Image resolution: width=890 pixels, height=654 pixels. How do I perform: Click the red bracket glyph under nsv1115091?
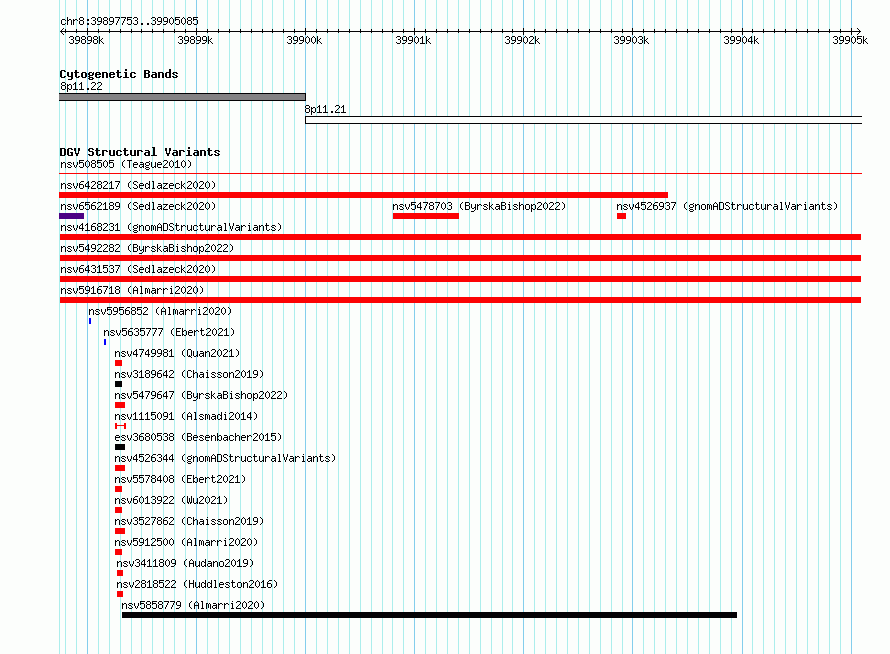(120, 426)
